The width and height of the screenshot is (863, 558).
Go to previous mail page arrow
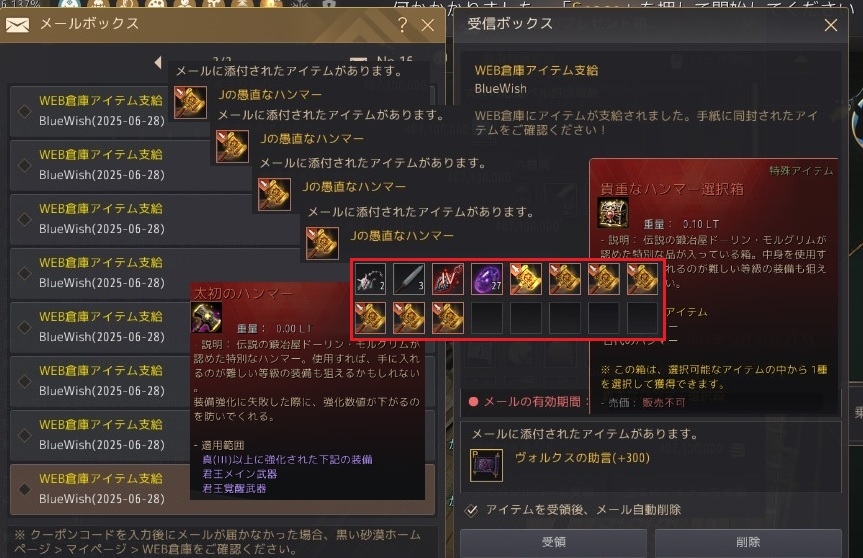(x=158, y=62)
